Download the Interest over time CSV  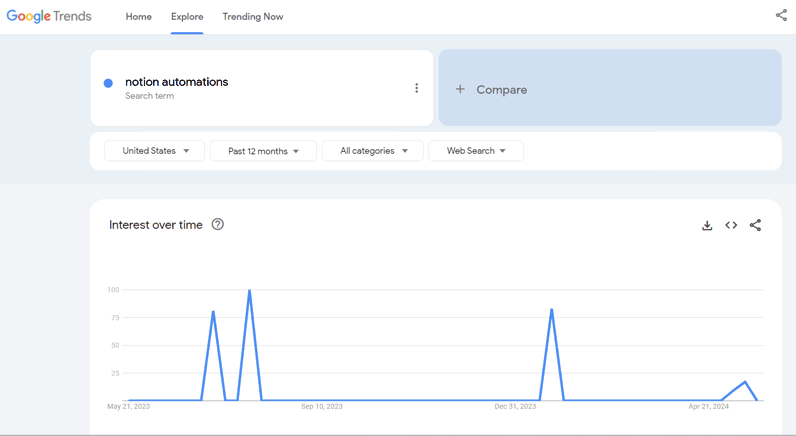pos(707,225)
